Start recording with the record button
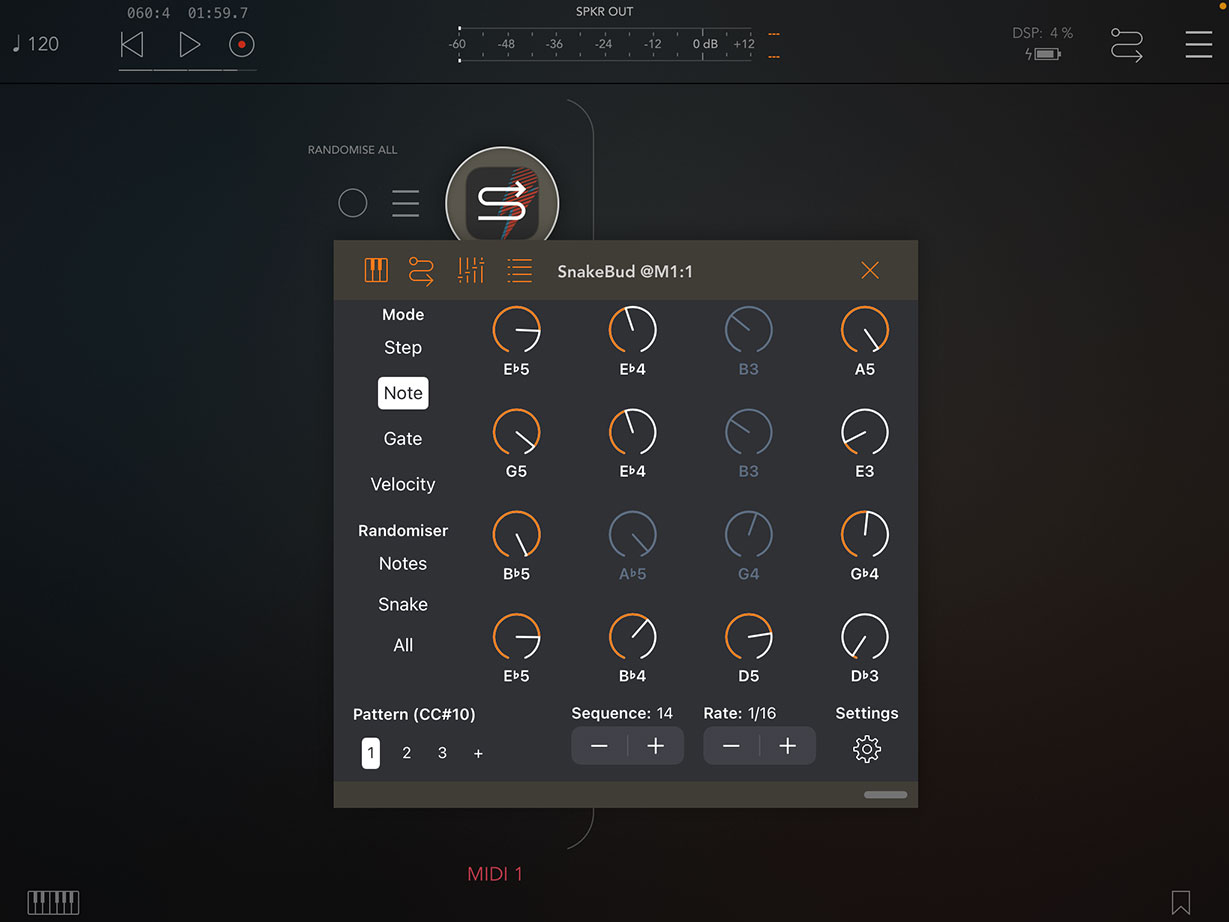 [x=242, y=44]
